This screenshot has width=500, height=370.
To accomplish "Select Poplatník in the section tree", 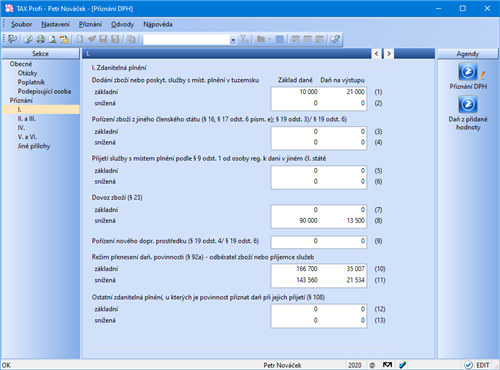I will click(31, 82).
